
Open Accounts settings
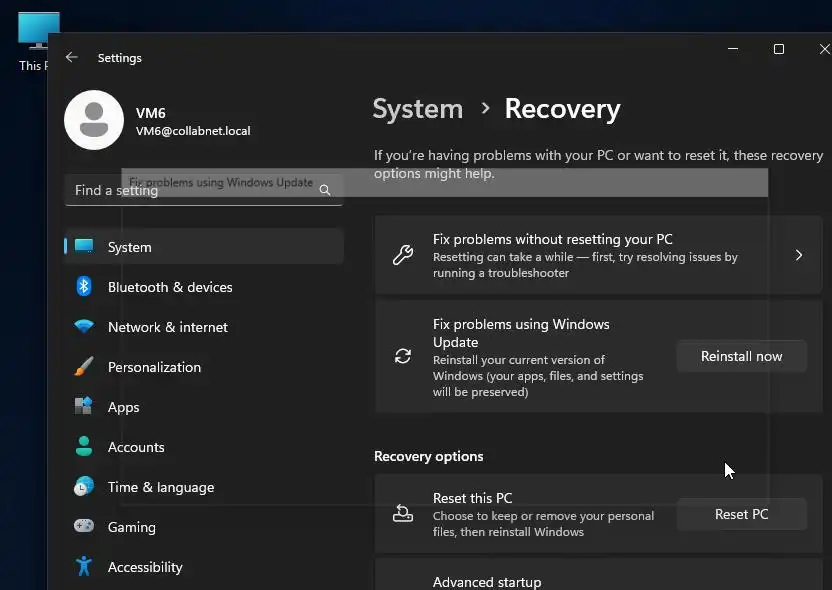(x=204, y=447)
